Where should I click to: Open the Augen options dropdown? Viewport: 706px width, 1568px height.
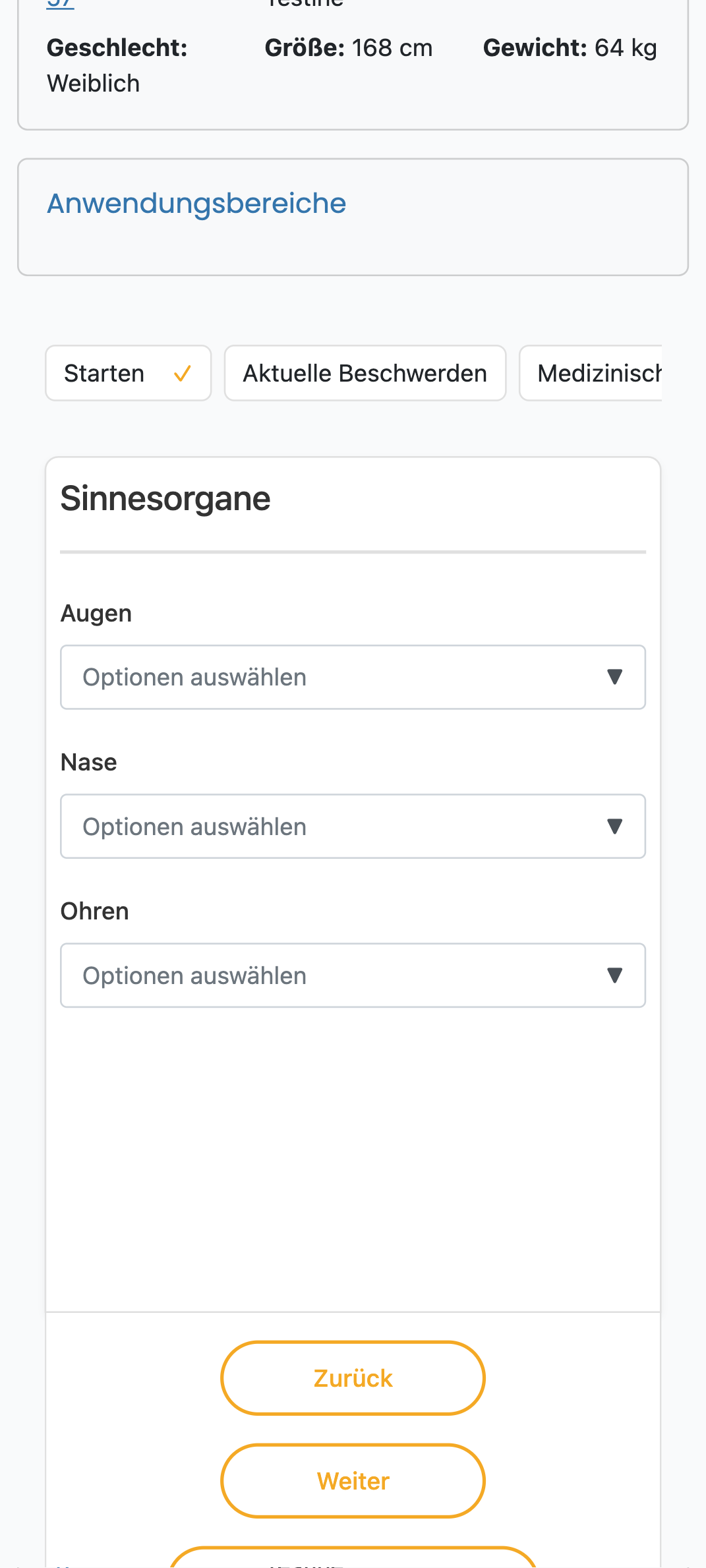[x=353, y=677]
